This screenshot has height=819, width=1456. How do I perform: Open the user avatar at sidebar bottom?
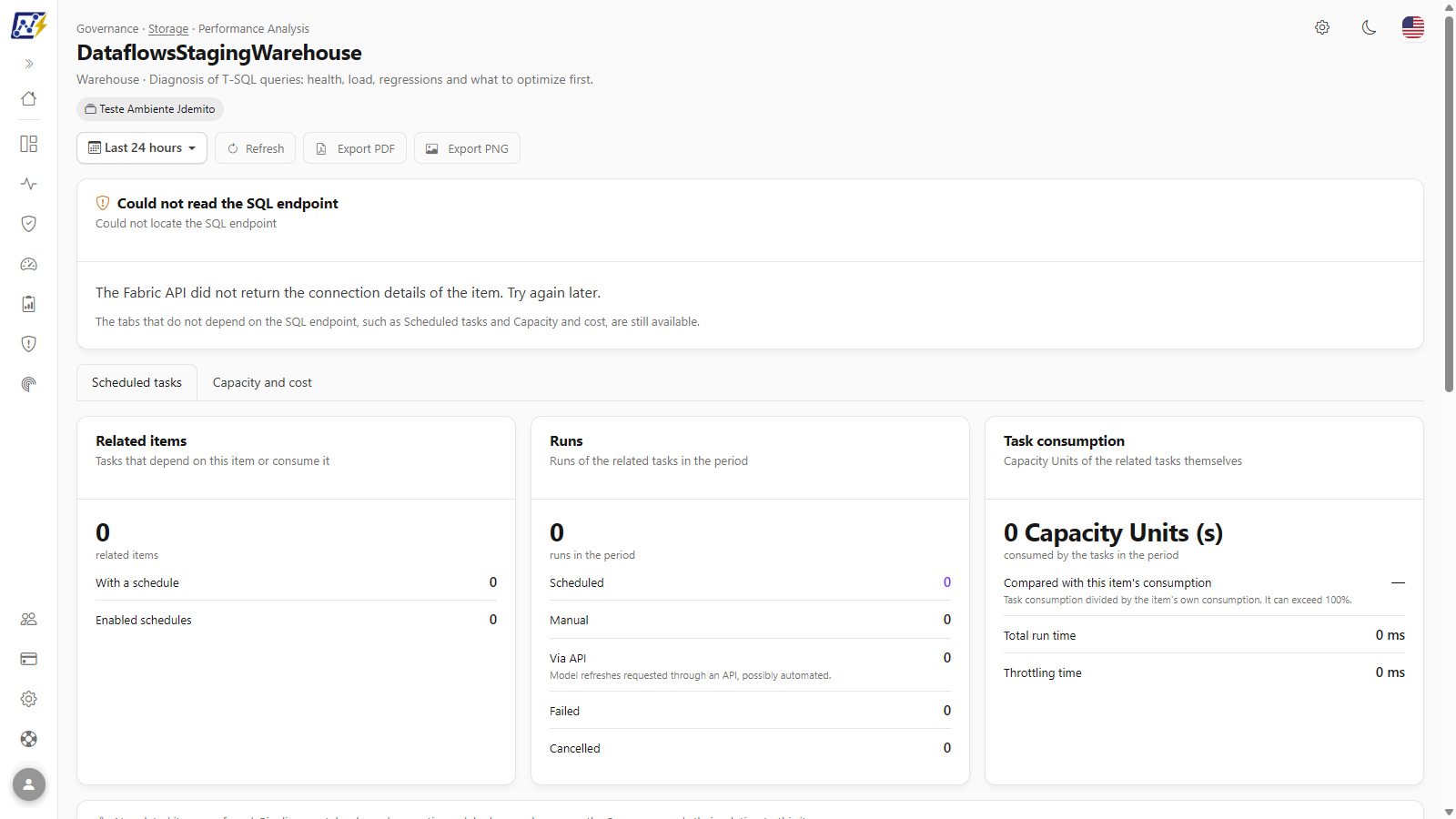click(x=29, y=784)
